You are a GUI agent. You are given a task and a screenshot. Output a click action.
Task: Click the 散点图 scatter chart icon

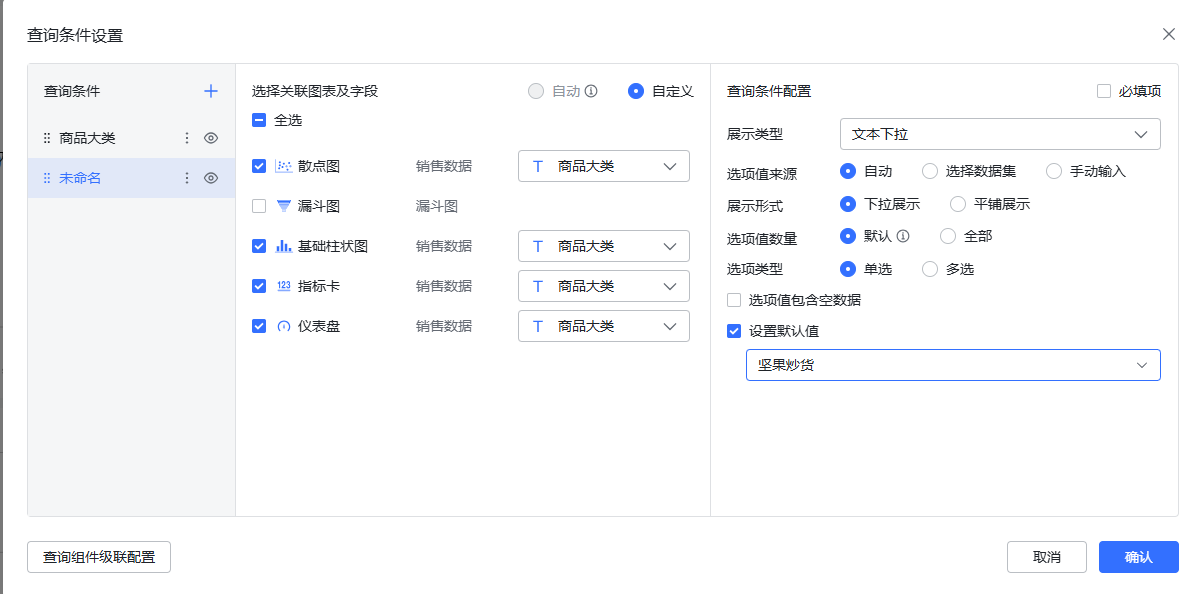point(284,166)
